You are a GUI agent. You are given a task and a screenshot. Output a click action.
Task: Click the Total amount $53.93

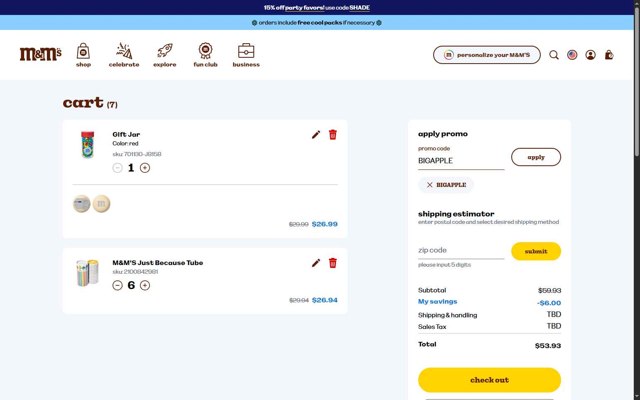548,346
